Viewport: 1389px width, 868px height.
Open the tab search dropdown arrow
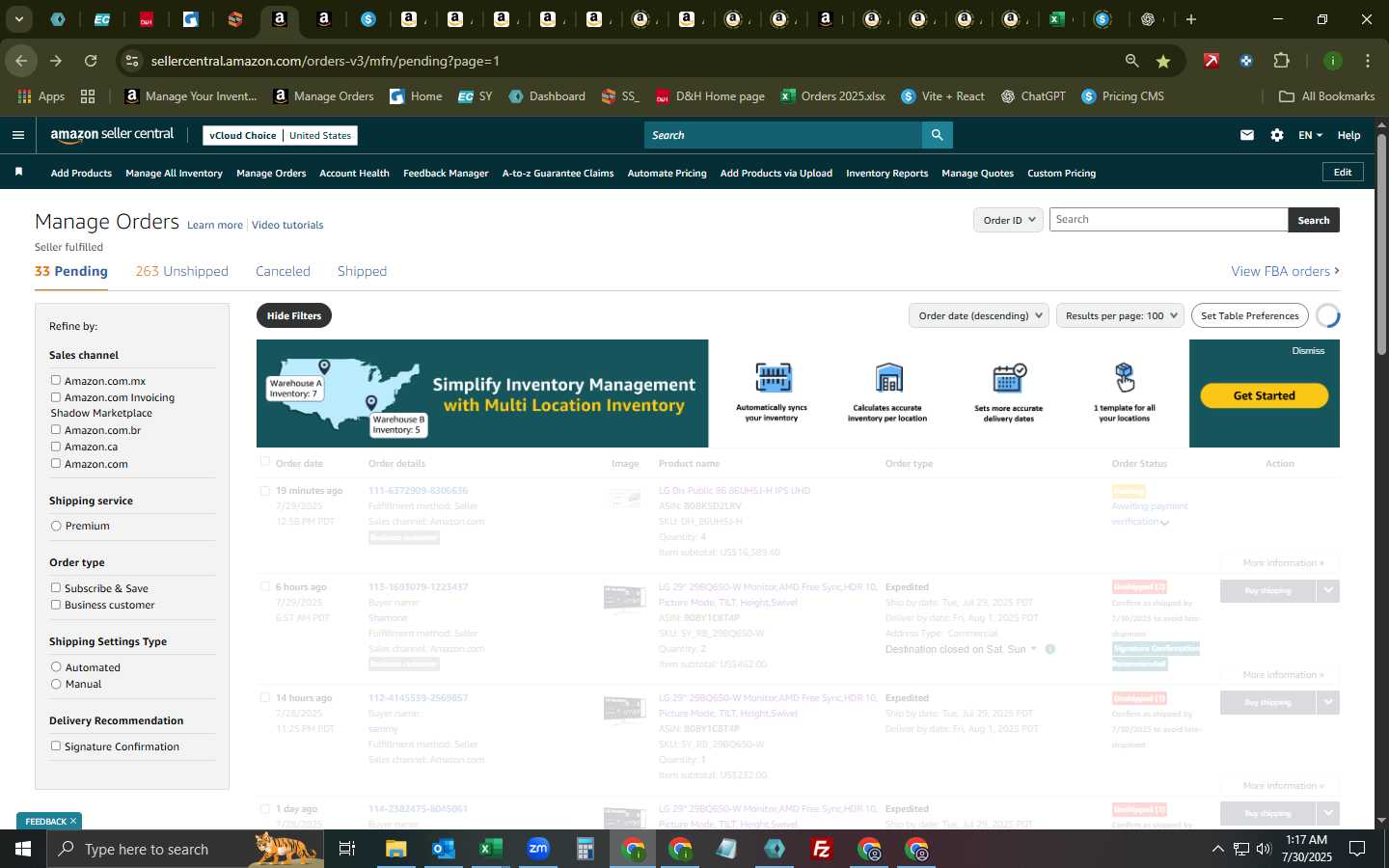point(18,19)
